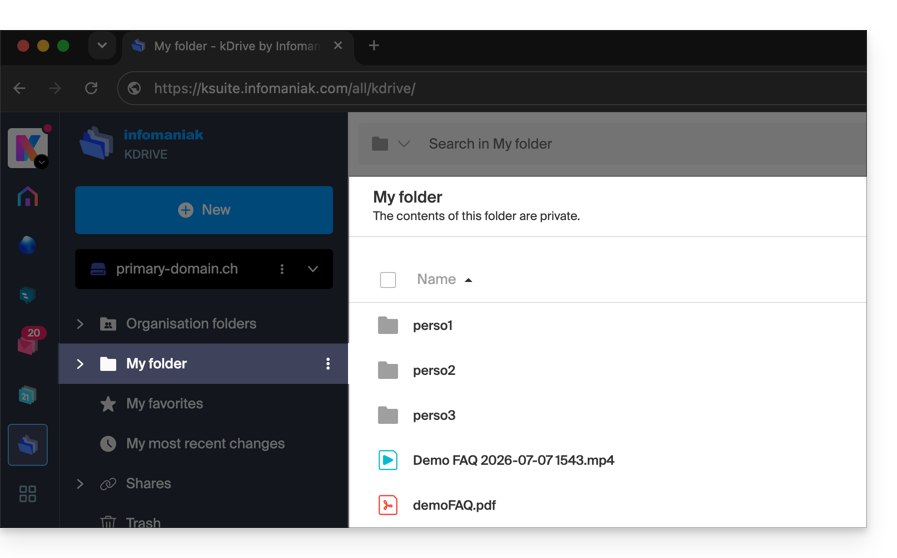Open demoFAQ.pdf file name

pos(454,505)
